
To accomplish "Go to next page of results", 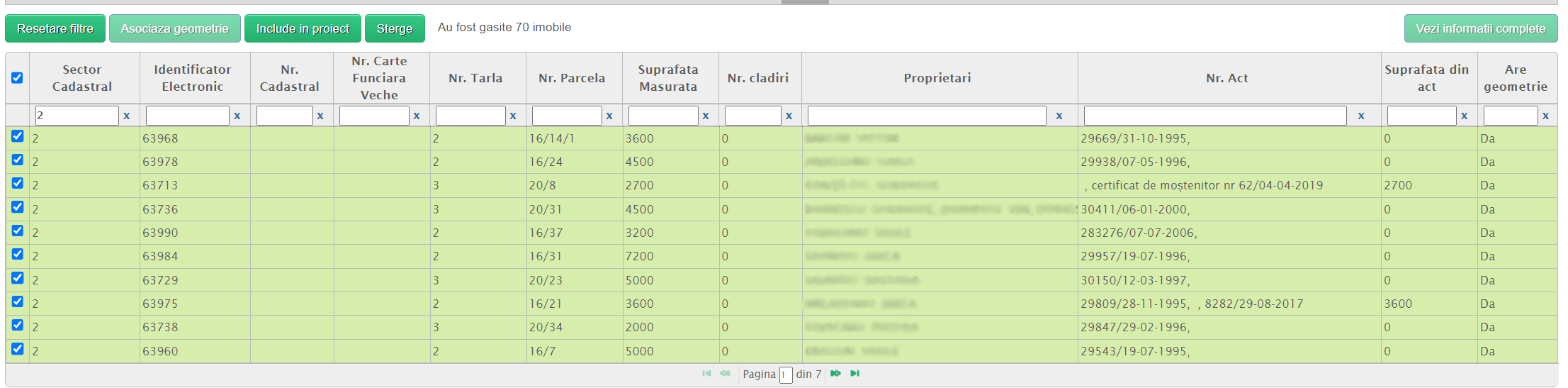I will [835, 374].
